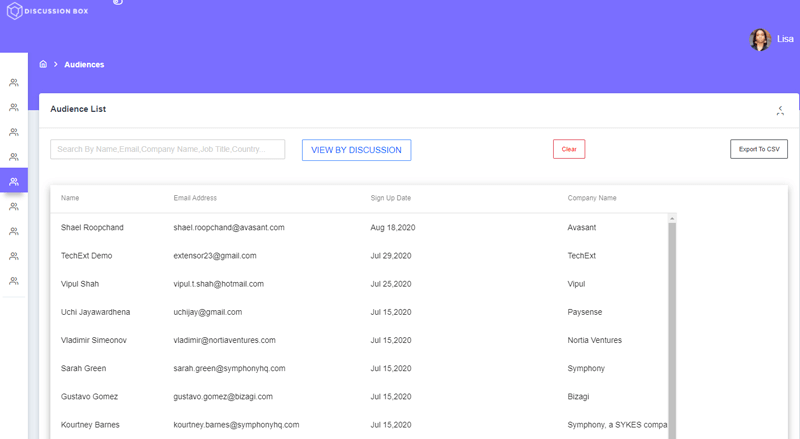The height and width of the screenshot is (439, 800).
Task: Click the Jul 25,2020 sign up date
Action: point(390,284)
